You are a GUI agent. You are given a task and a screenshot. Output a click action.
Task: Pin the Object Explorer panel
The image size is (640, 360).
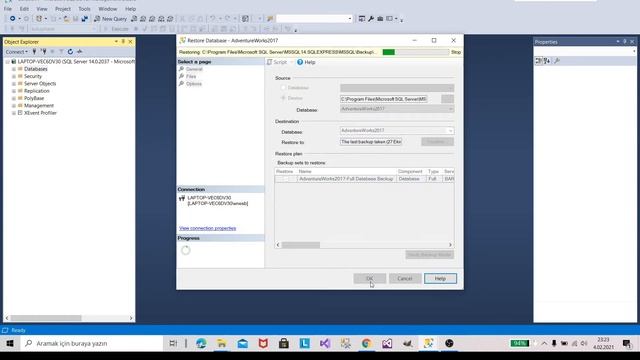123,42
